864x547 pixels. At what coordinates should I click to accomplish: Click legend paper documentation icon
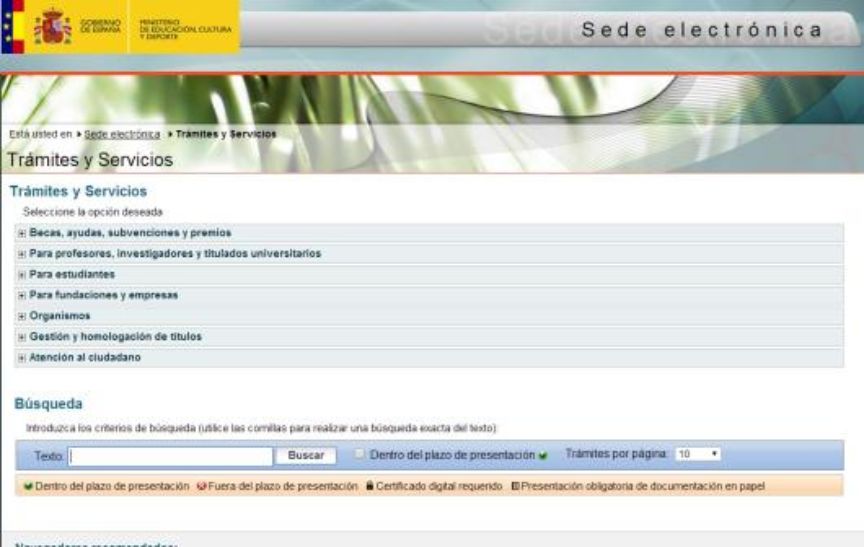(x=516, y=486)
